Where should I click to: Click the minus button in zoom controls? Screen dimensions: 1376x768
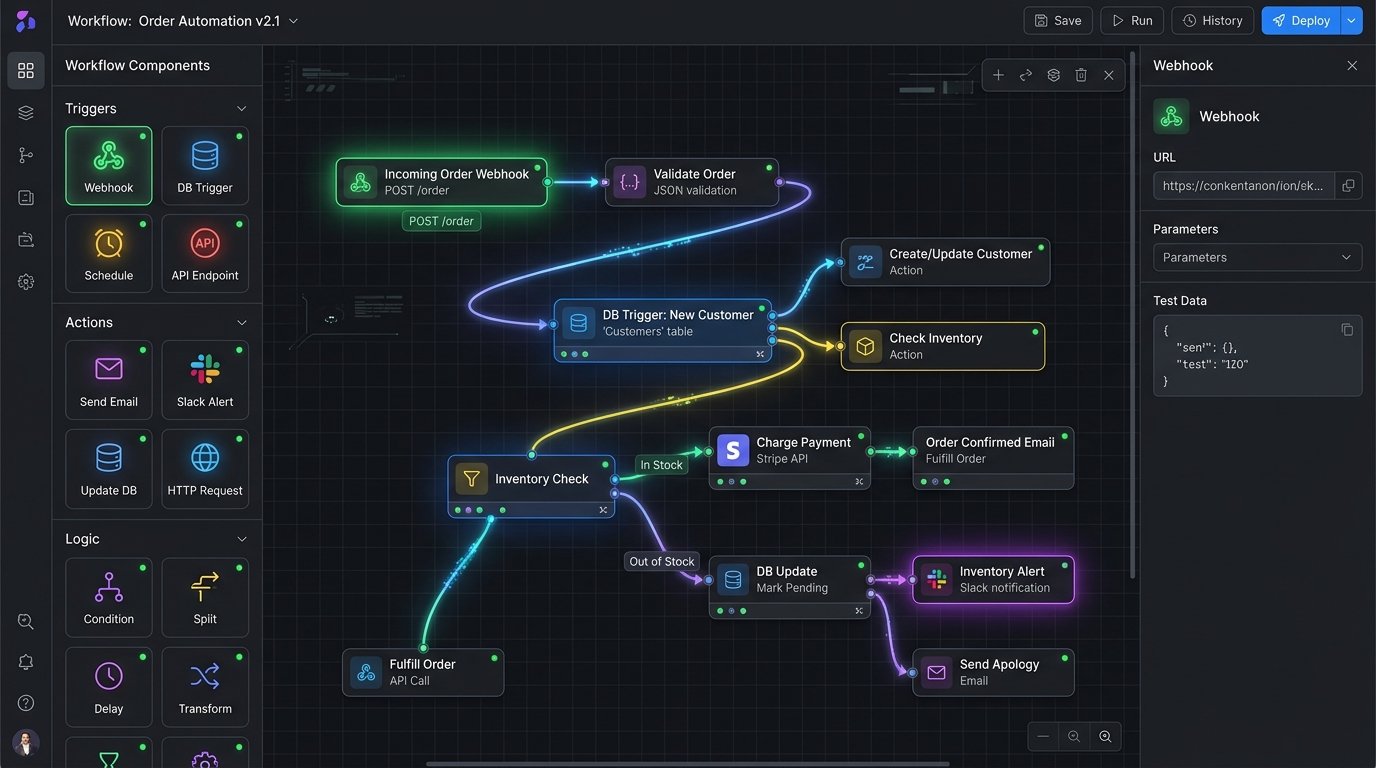[x=1043, y=736]
